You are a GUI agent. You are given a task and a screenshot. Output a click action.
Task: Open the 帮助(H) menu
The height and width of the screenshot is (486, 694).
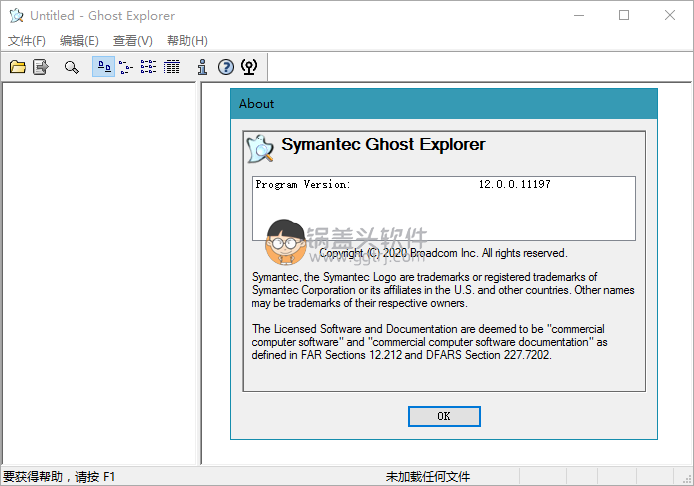[x=187, y=41]
